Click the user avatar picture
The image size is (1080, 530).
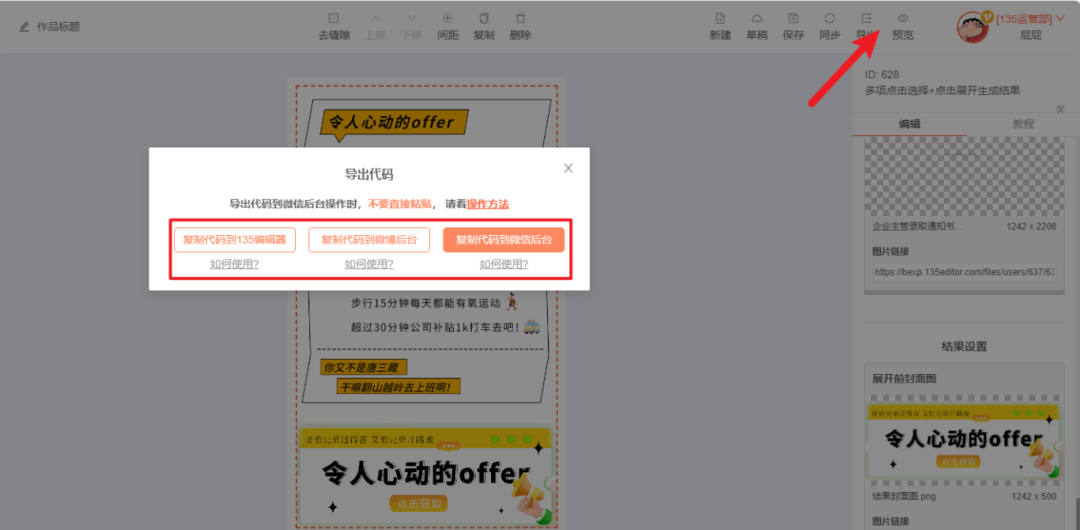(973, 27)
